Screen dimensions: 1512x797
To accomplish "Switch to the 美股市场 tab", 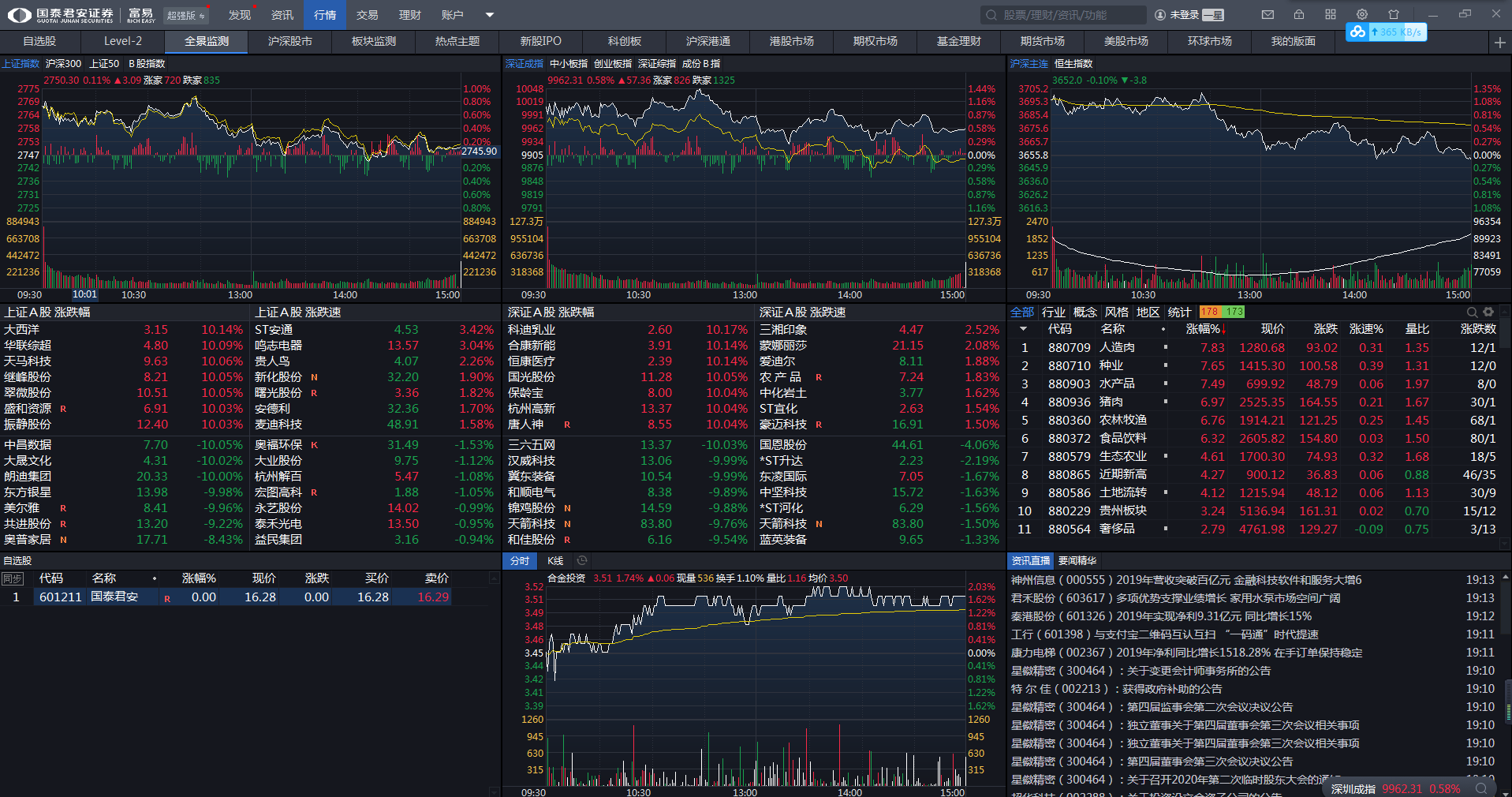I will (x=1126, y=42).
